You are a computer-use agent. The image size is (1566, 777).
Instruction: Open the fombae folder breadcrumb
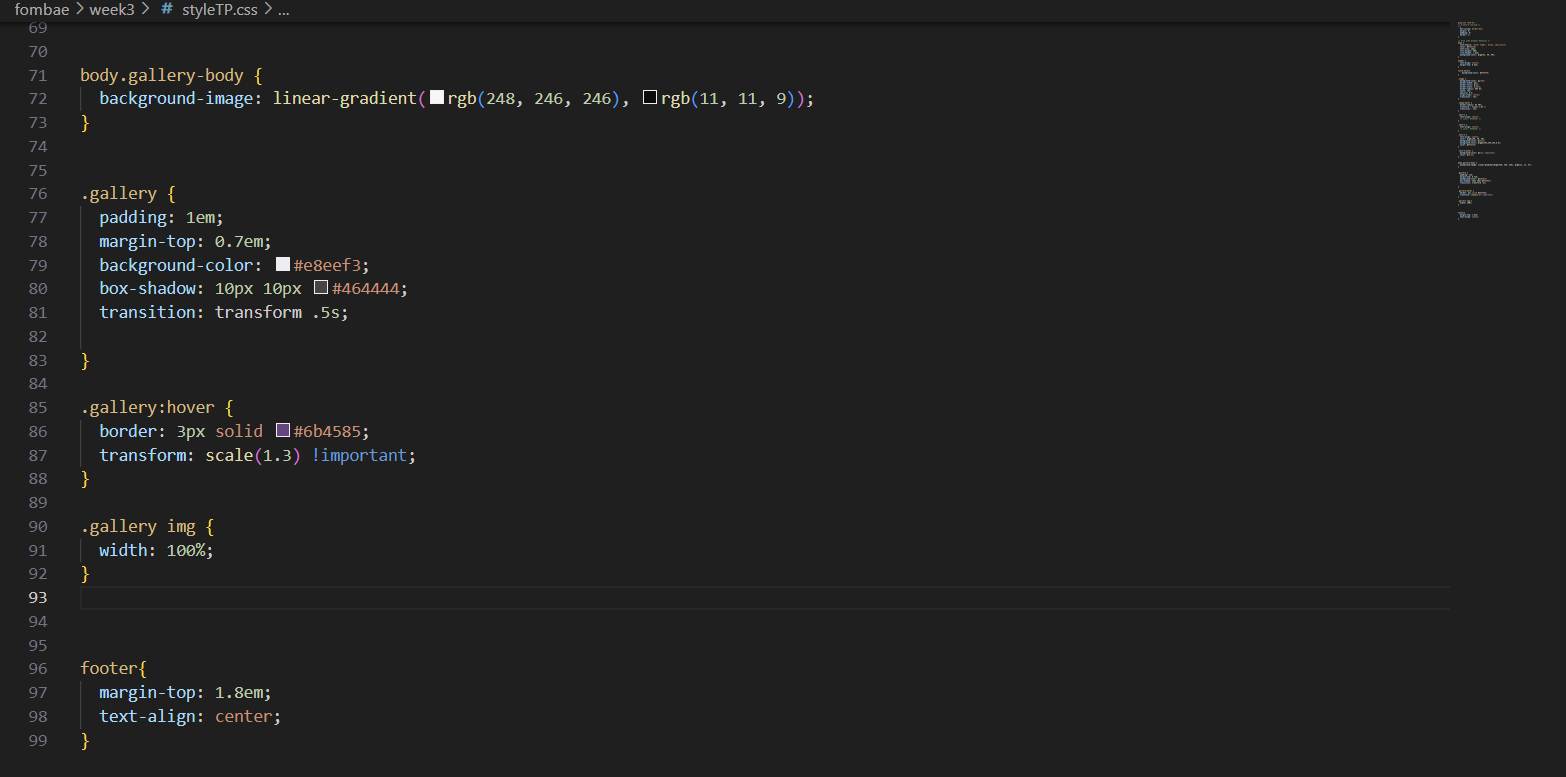coord(41,9)
